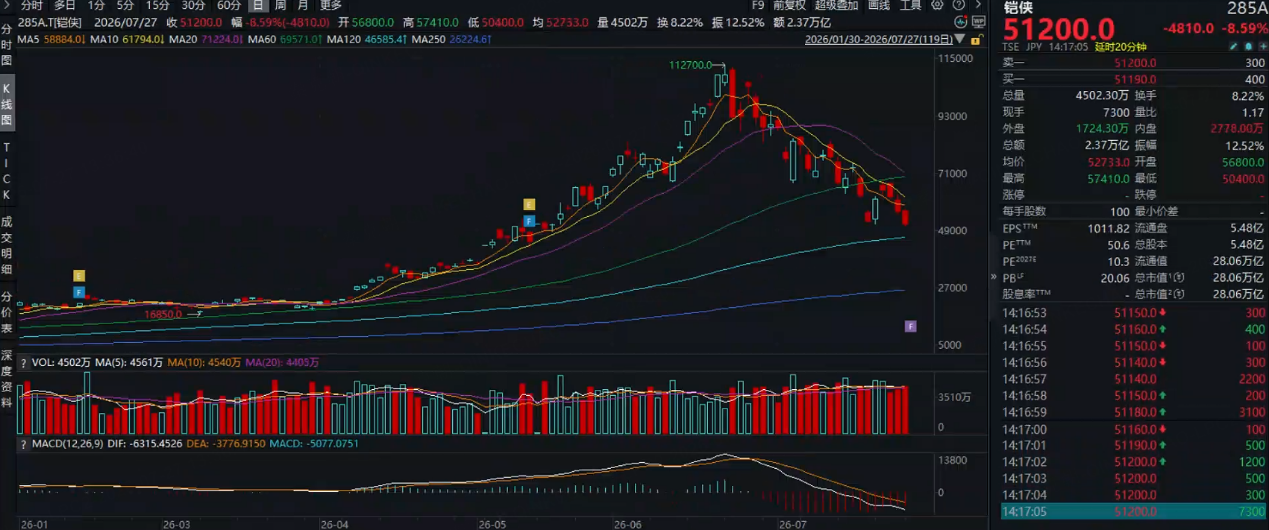Select the 1分 interval tab
This screenshot has width=1269, height=530.
pyautogui.click(x=97, y=5)
